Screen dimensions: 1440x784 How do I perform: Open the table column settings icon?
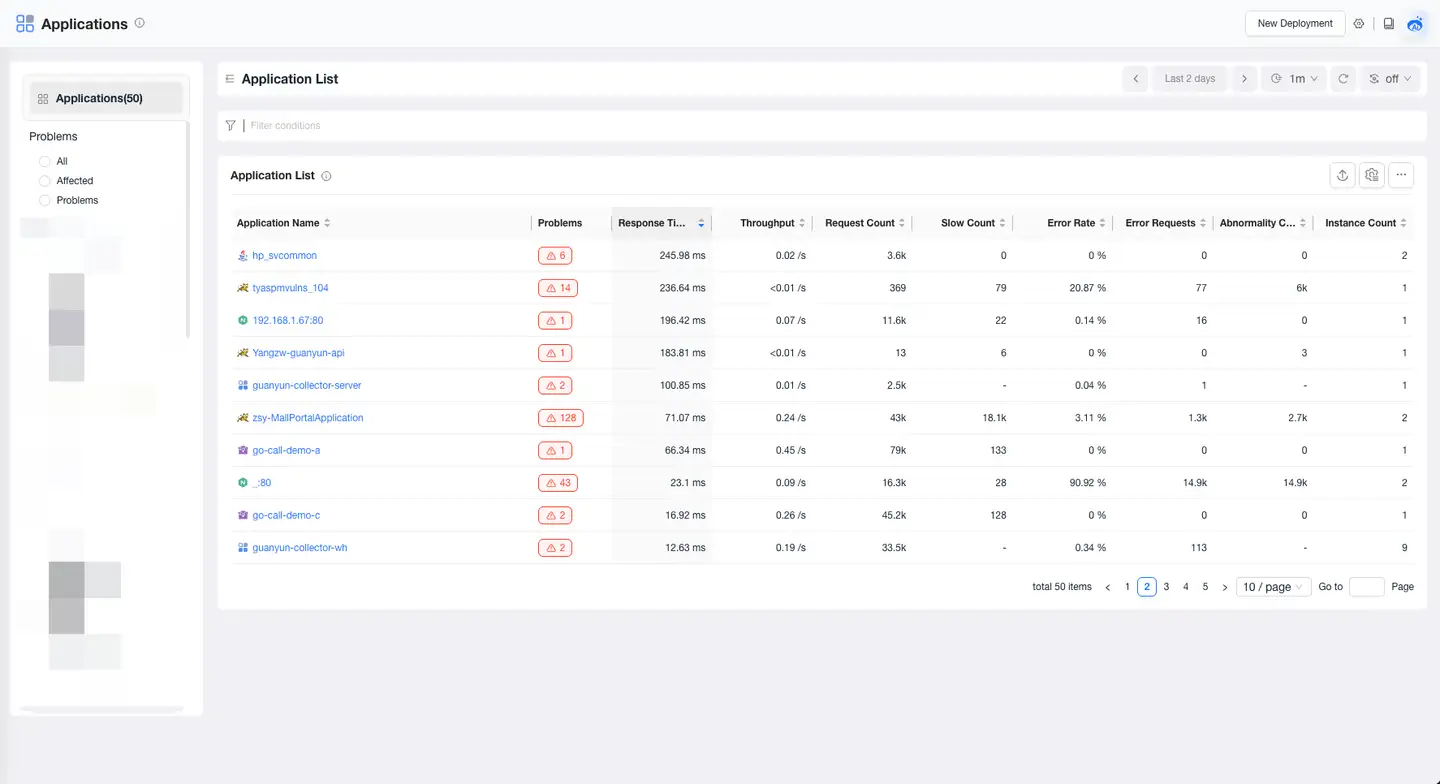tap(1372, 175)
